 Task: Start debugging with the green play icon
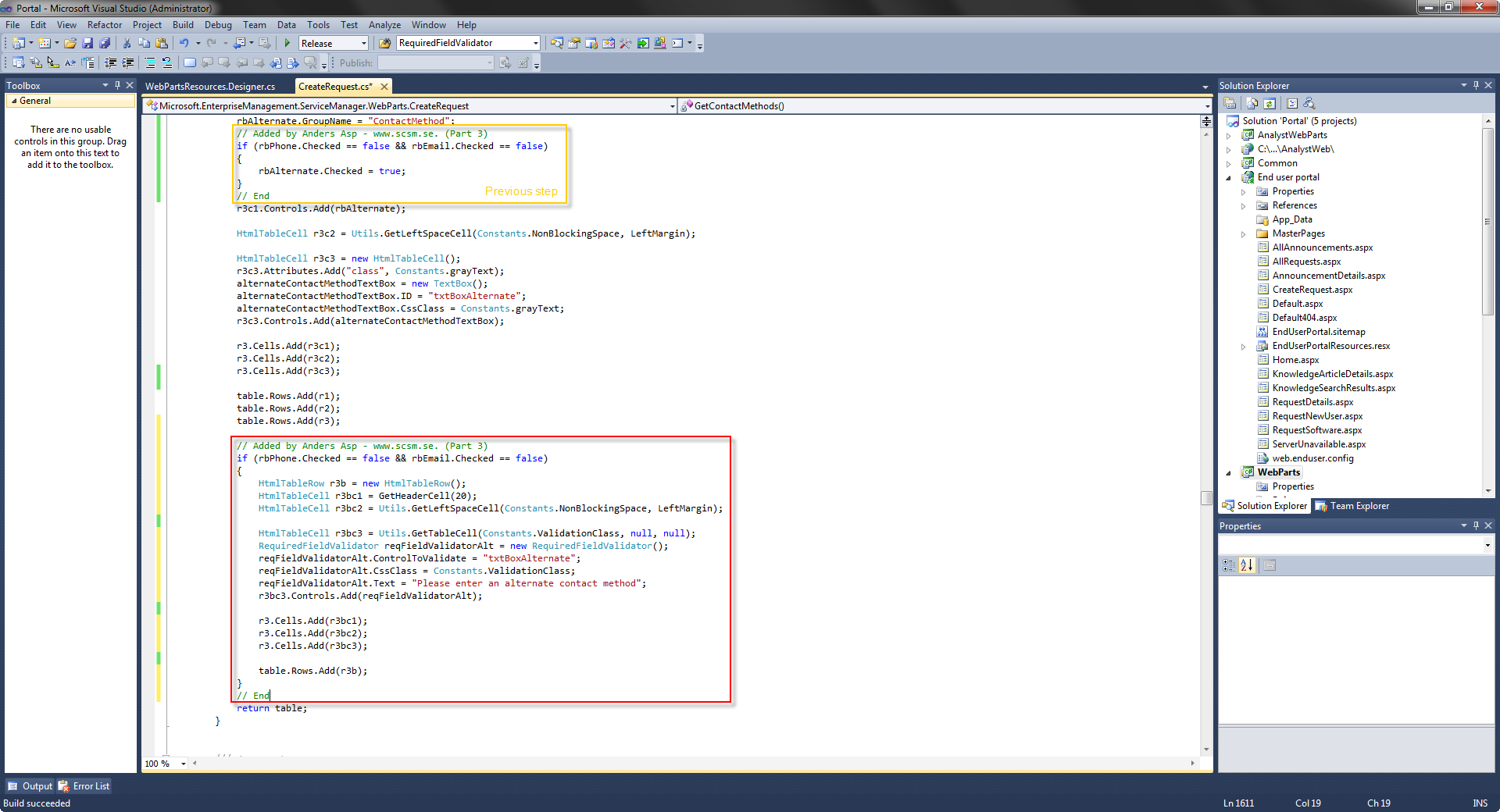(x=287, y=43)
